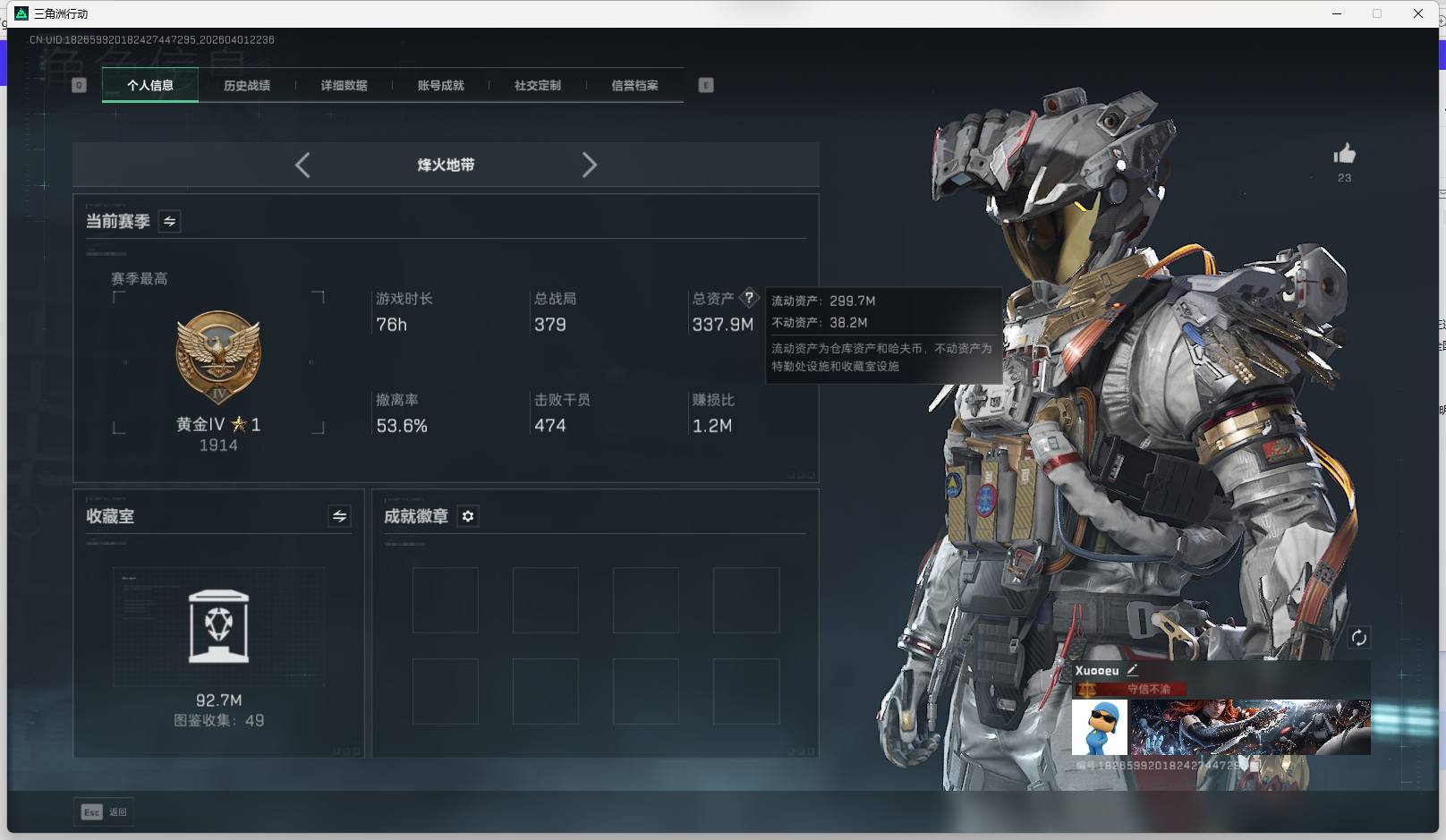Switch to the 历史战绩 tab
The height and width of the screenshot is (840, 1446).
click(247, 85)
